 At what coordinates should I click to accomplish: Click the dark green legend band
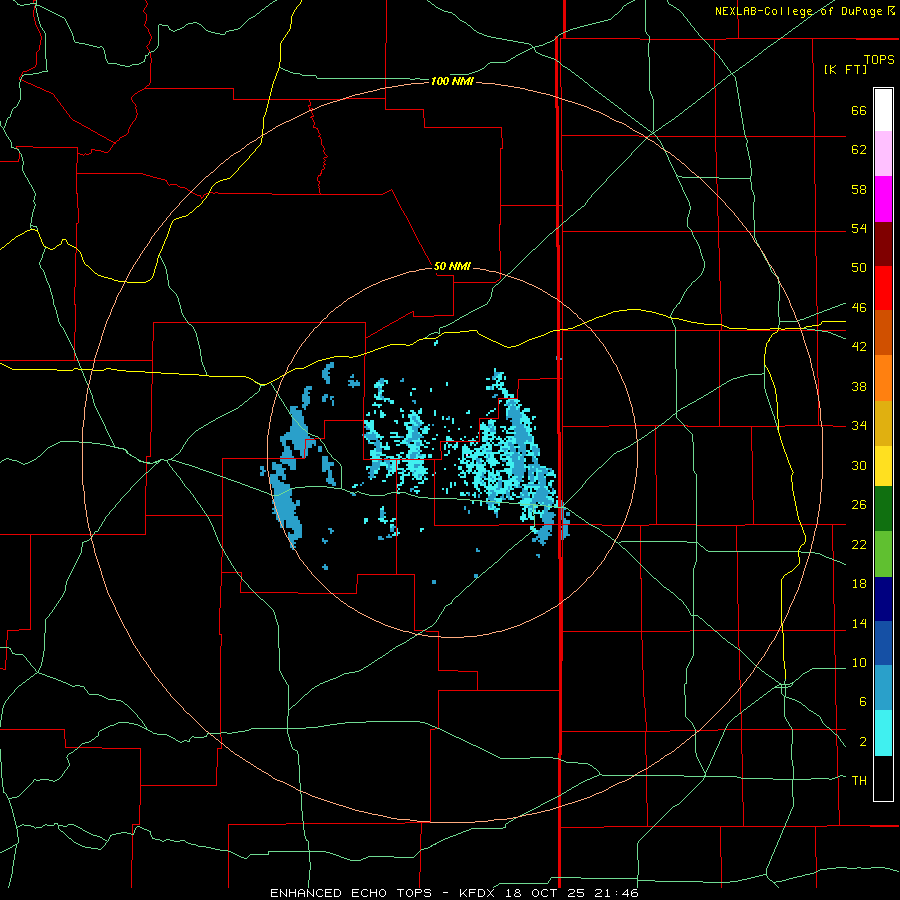click(883, 509)
